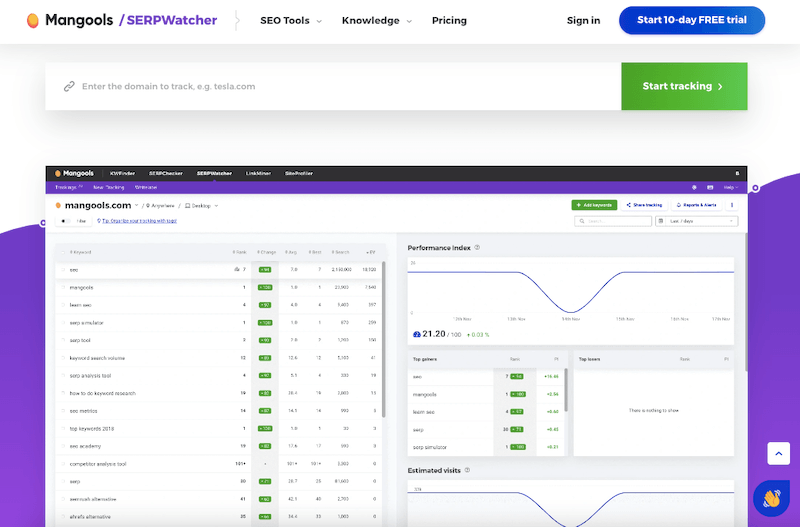Click the how to do keyword research row
This screenshot has width=800, height=527.
point(218,393)
